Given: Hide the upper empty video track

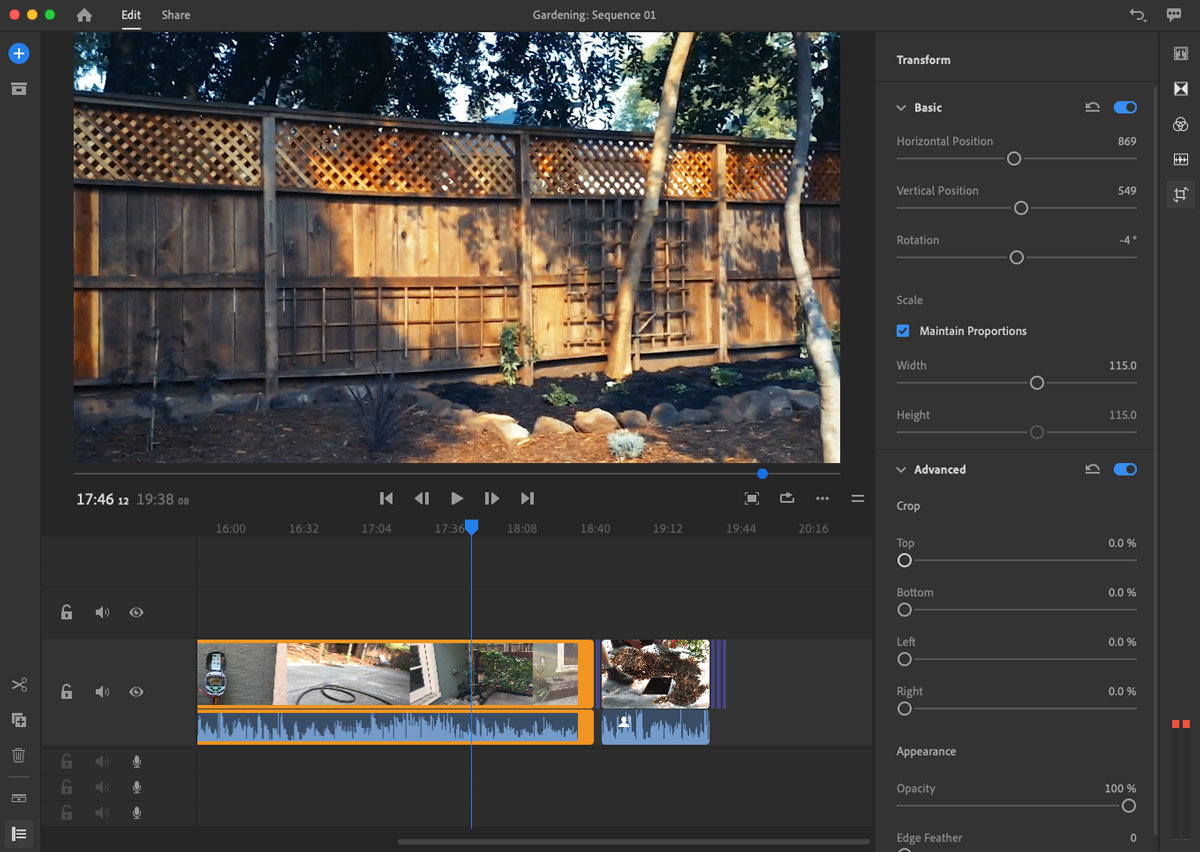Looking at the screenshot, I should 137,612.
